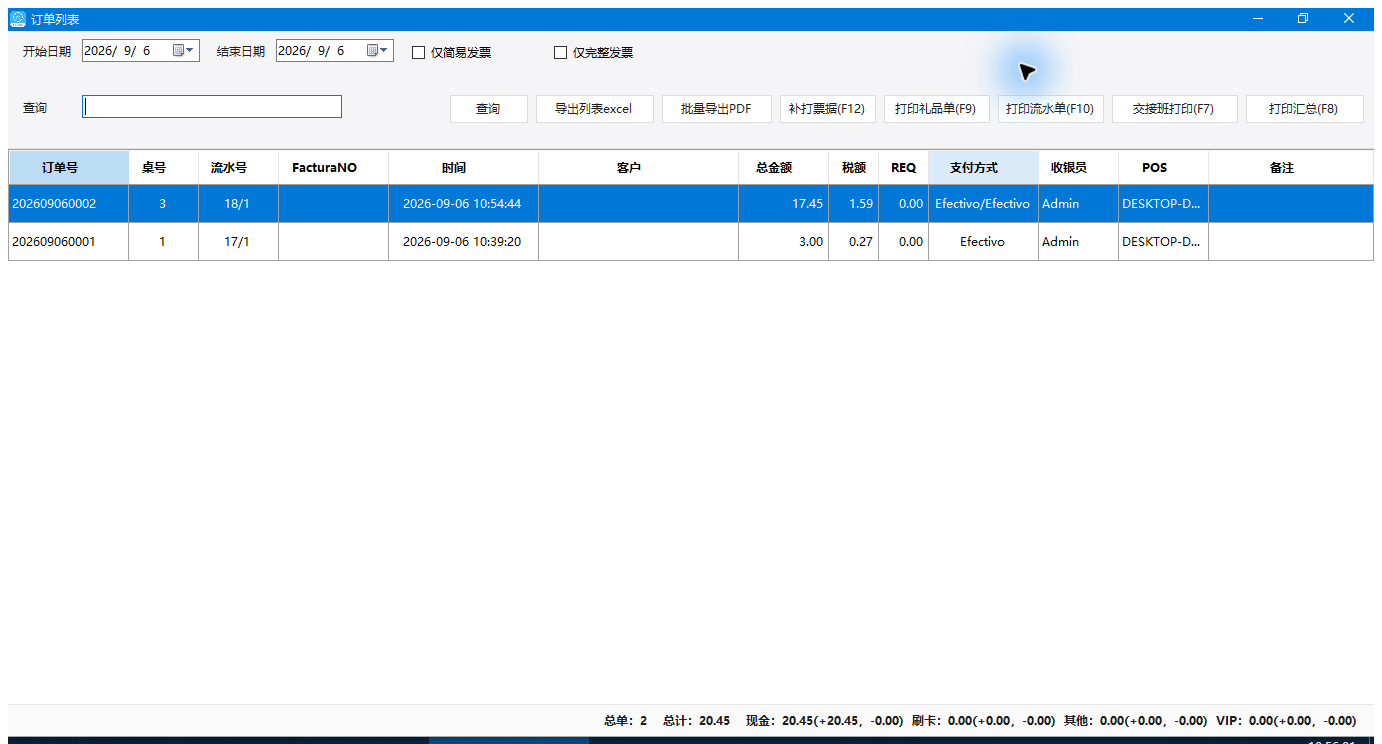
Task: Click 批量导出PDF button
Action: (716, 109)
